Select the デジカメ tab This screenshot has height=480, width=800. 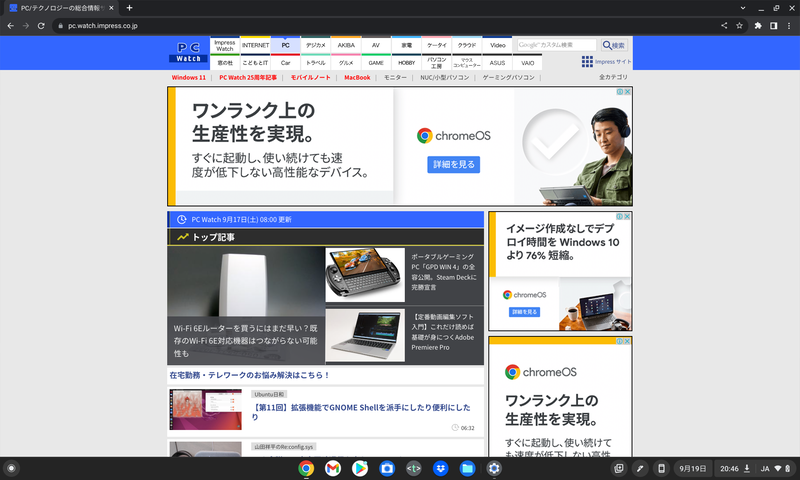click(x=316, y=45)
